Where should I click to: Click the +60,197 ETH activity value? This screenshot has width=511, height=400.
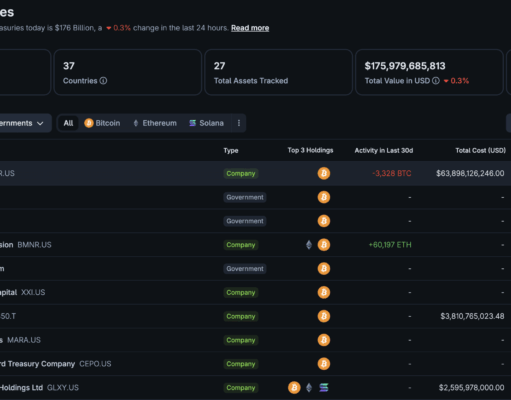tap(390, 245)
